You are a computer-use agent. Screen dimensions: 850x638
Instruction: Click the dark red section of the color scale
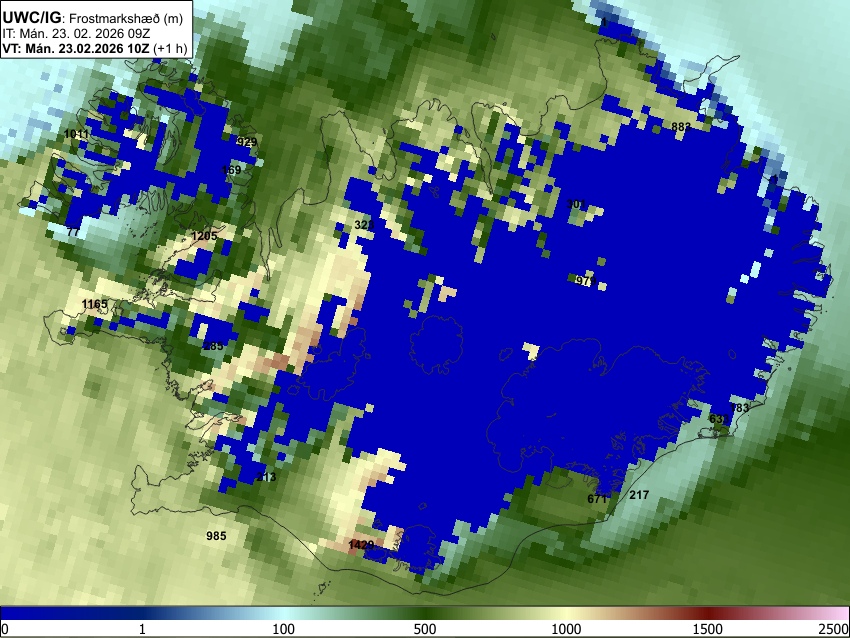pos(708,613)
